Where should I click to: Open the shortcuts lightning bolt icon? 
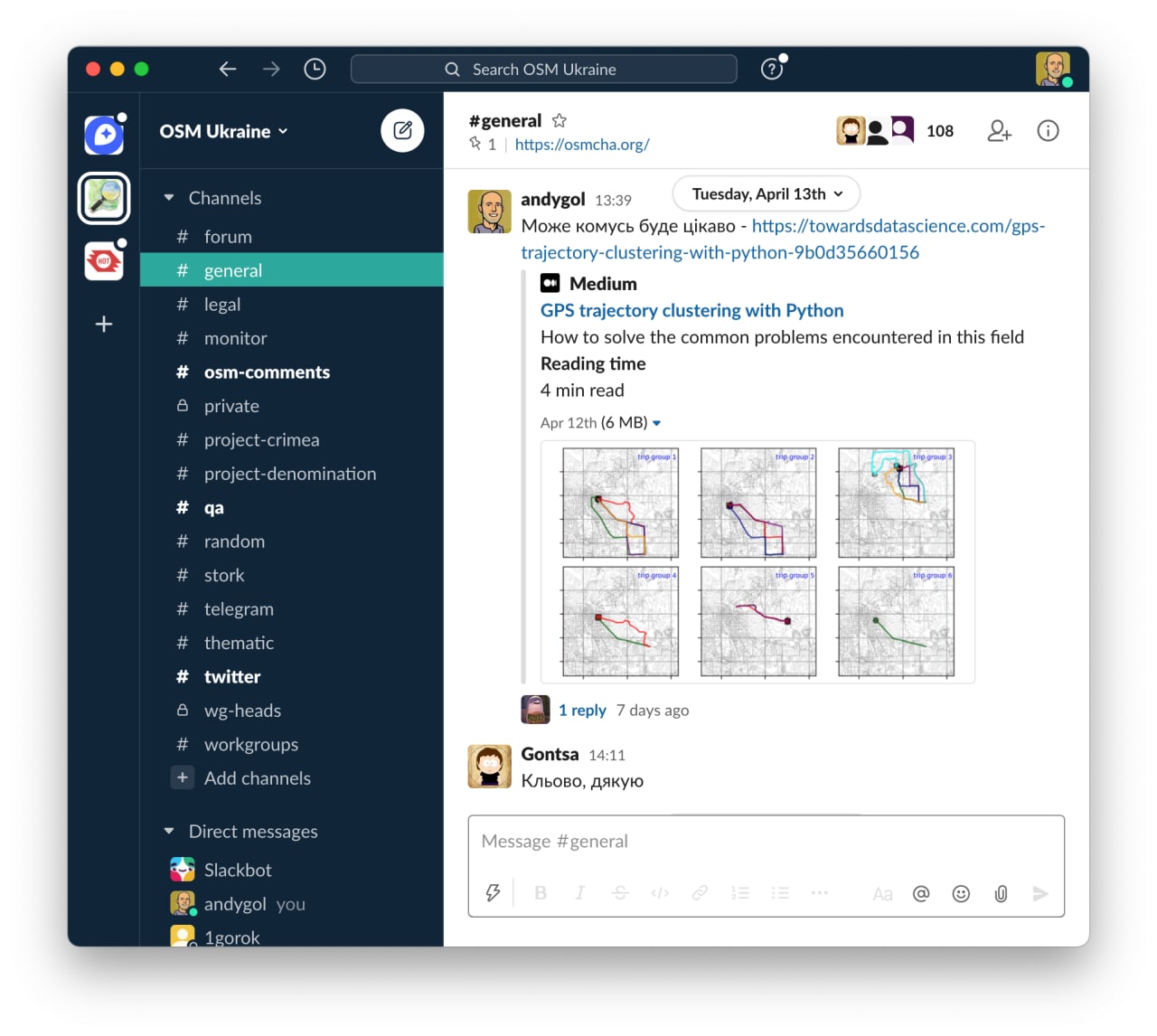point(493,893)
